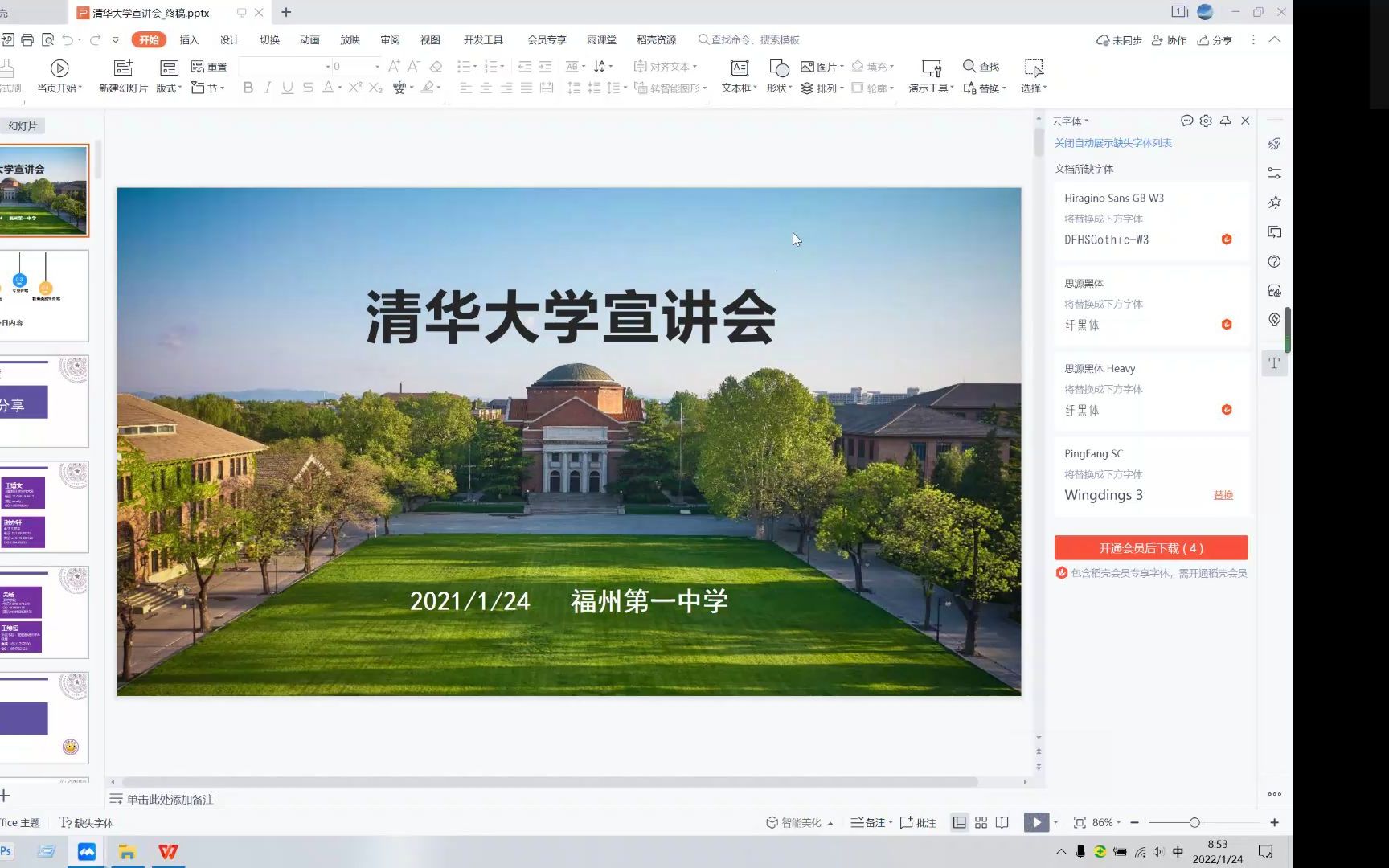The image size is (1389, 868).
Task: Click the help question mark sidebar icon
Action: click(1274, 261)
